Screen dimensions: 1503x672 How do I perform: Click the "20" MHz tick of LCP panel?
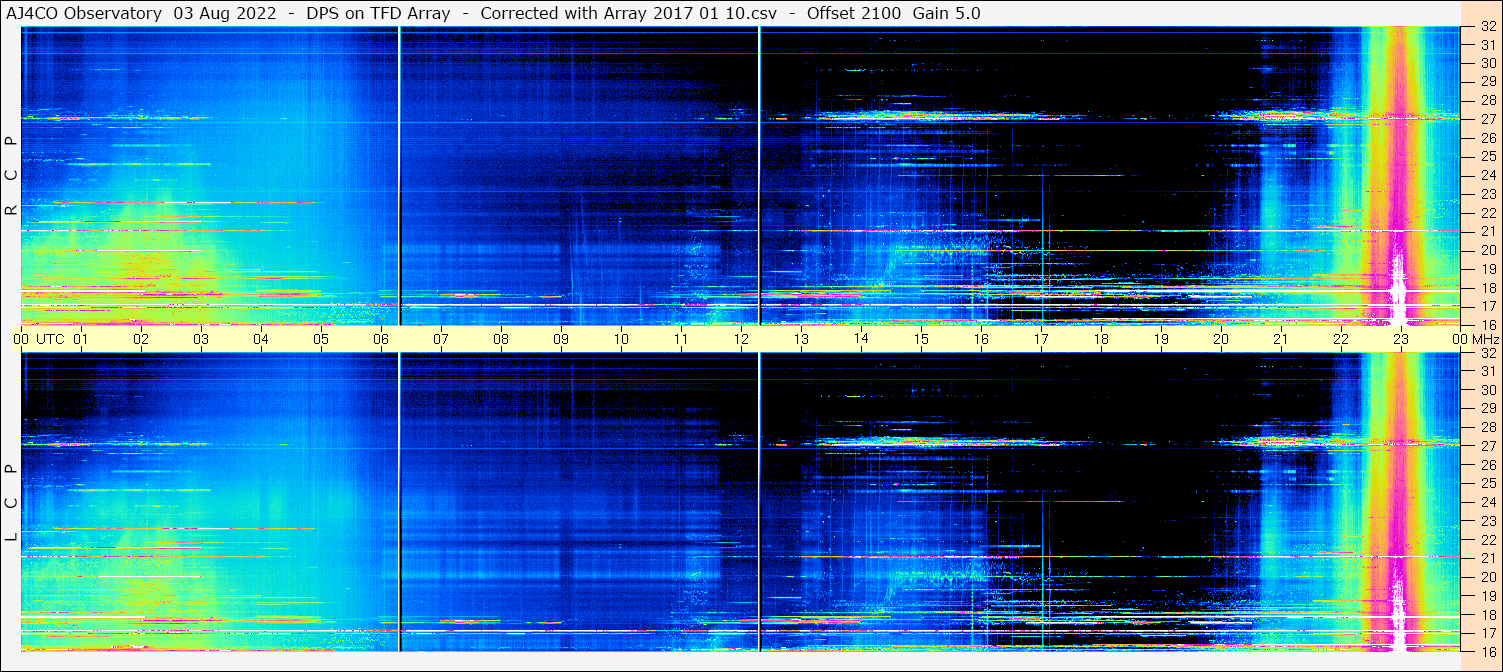coord(1488,577)
